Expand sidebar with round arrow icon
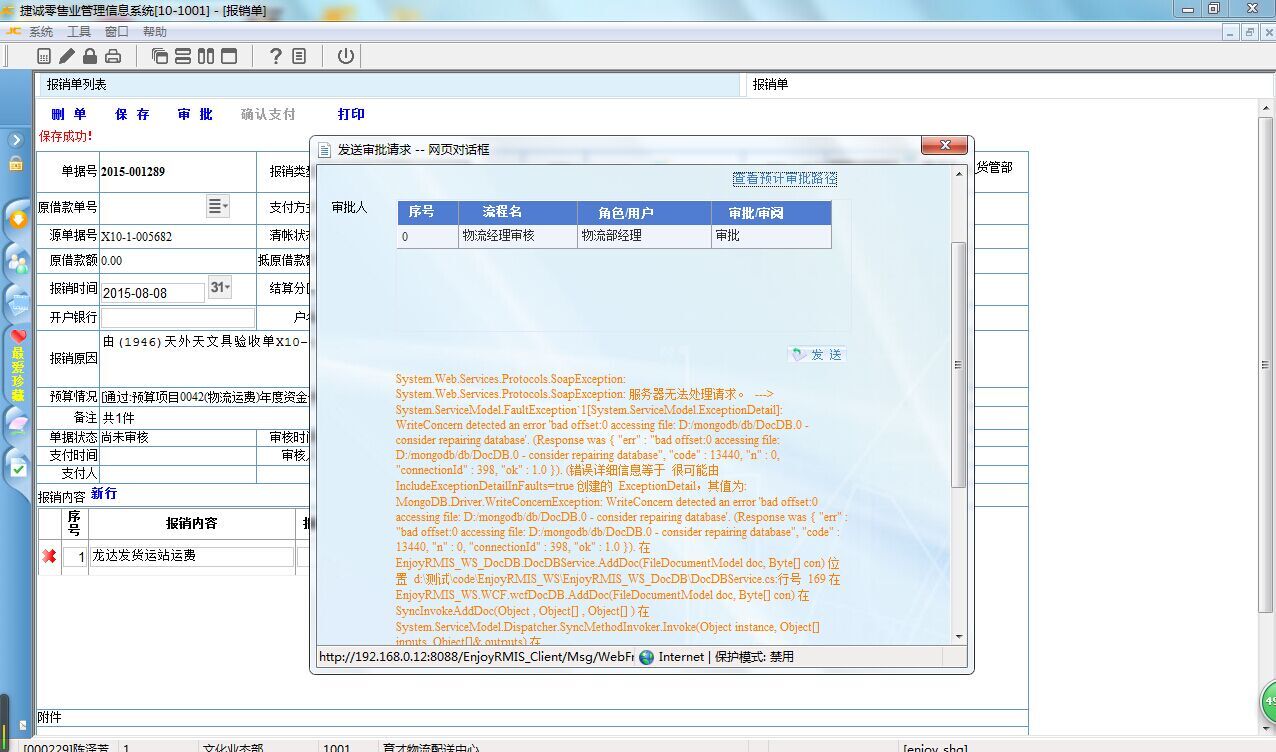The height and width of the screenshot is (752, 1276). 16,140
